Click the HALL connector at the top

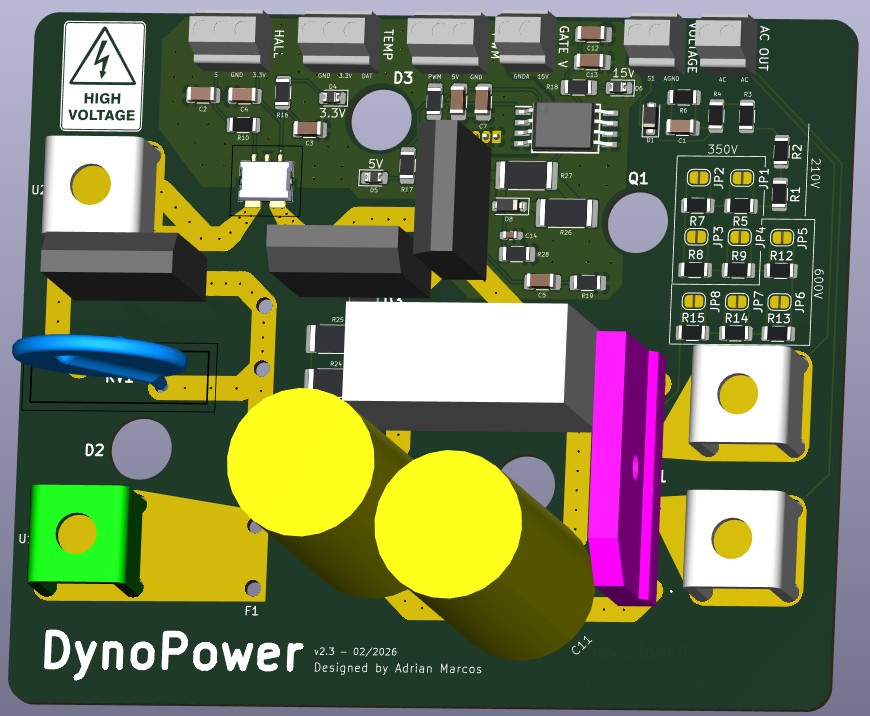229,35
